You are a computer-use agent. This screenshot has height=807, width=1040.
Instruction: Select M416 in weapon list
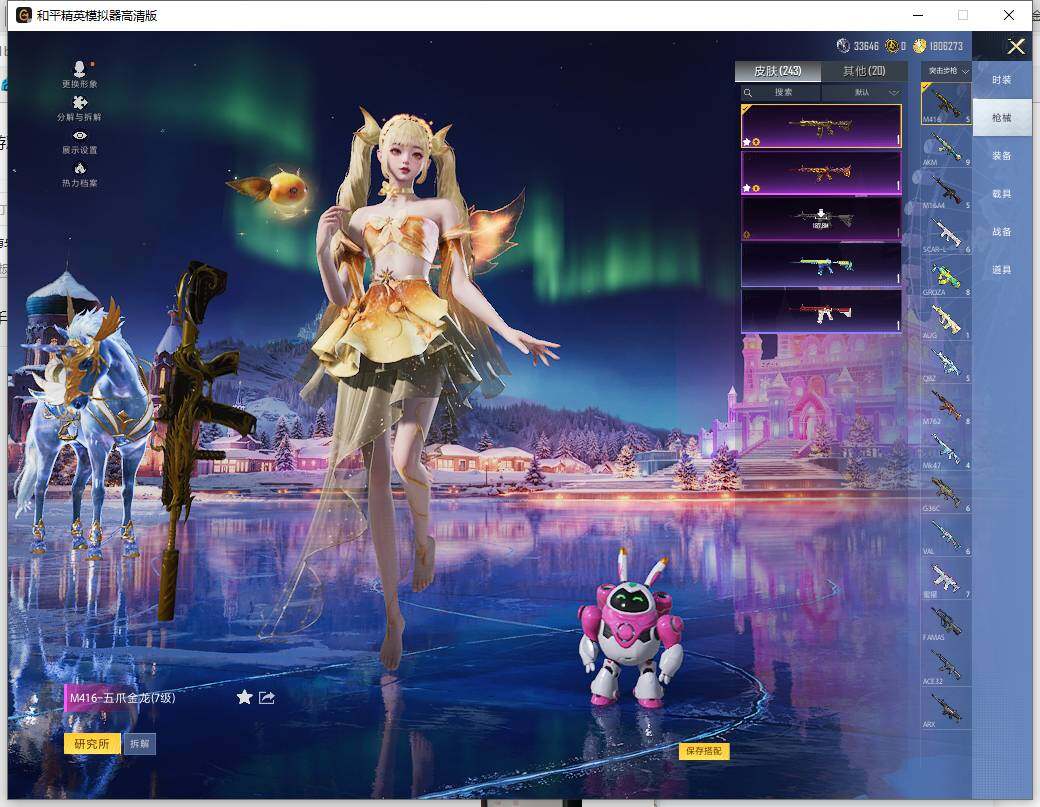tap(946, 103)
